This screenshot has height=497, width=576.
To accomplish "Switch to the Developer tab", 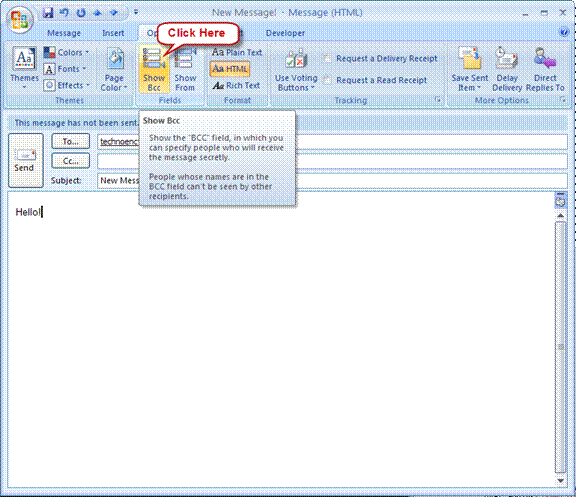I will pos(285,33).
